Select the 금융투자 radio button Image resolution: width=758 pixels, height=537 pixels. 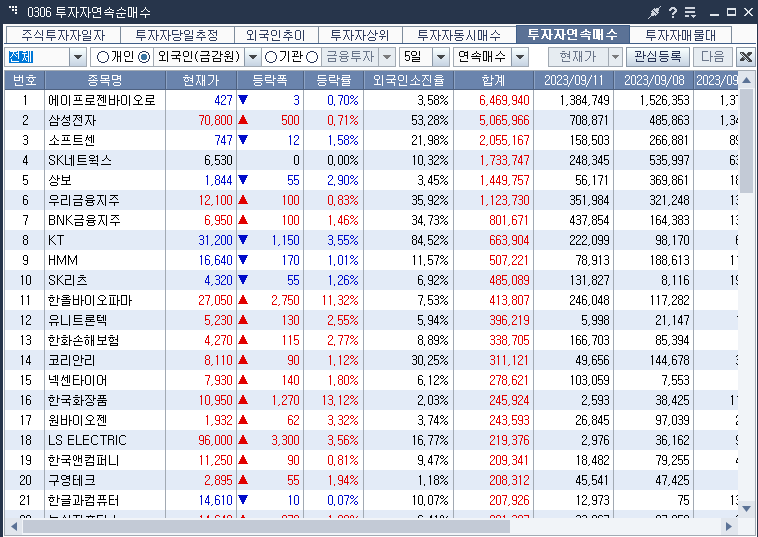[x=312, y=57]
